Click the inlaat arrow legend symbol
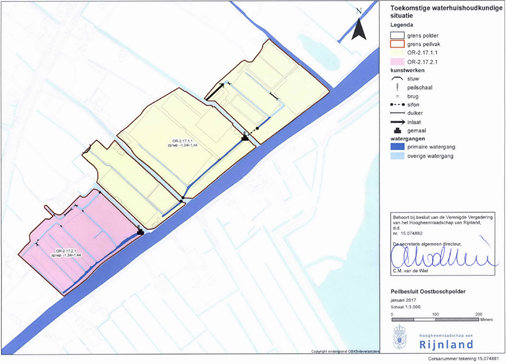This screenshot has height=364, width=506. tap(397, 122)
